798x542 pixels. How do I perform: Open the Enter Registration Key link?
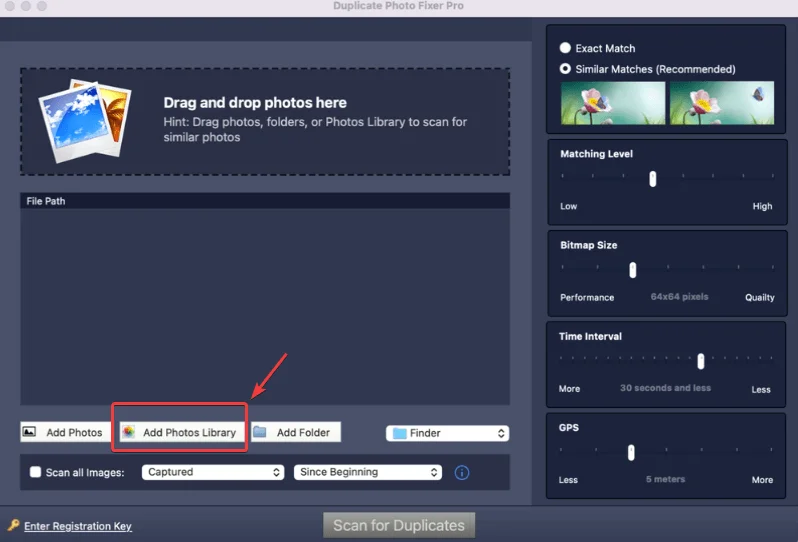click(78, 526)
